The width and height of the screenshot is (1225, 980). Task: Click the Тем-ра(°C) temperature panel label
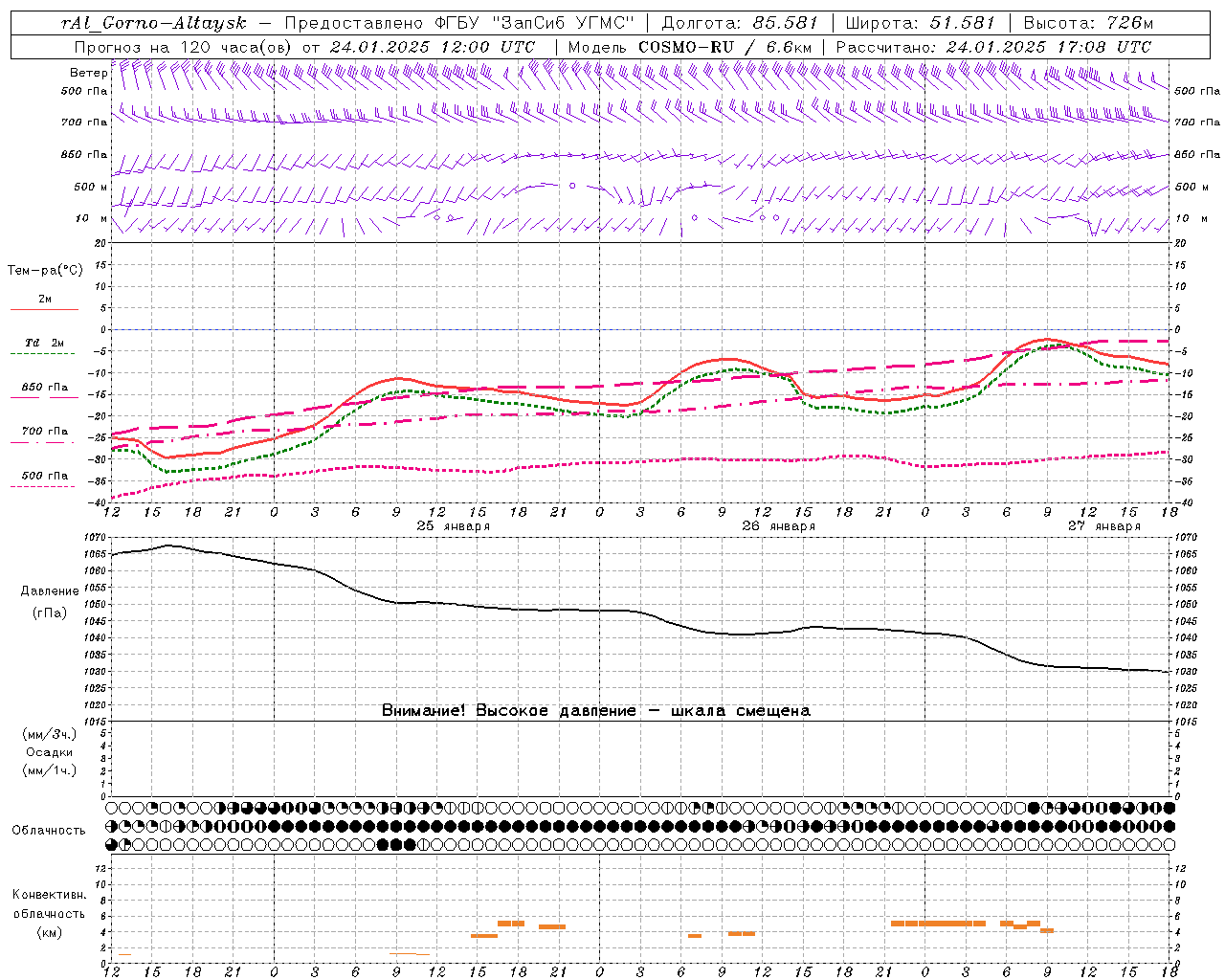tap(45, 271)
